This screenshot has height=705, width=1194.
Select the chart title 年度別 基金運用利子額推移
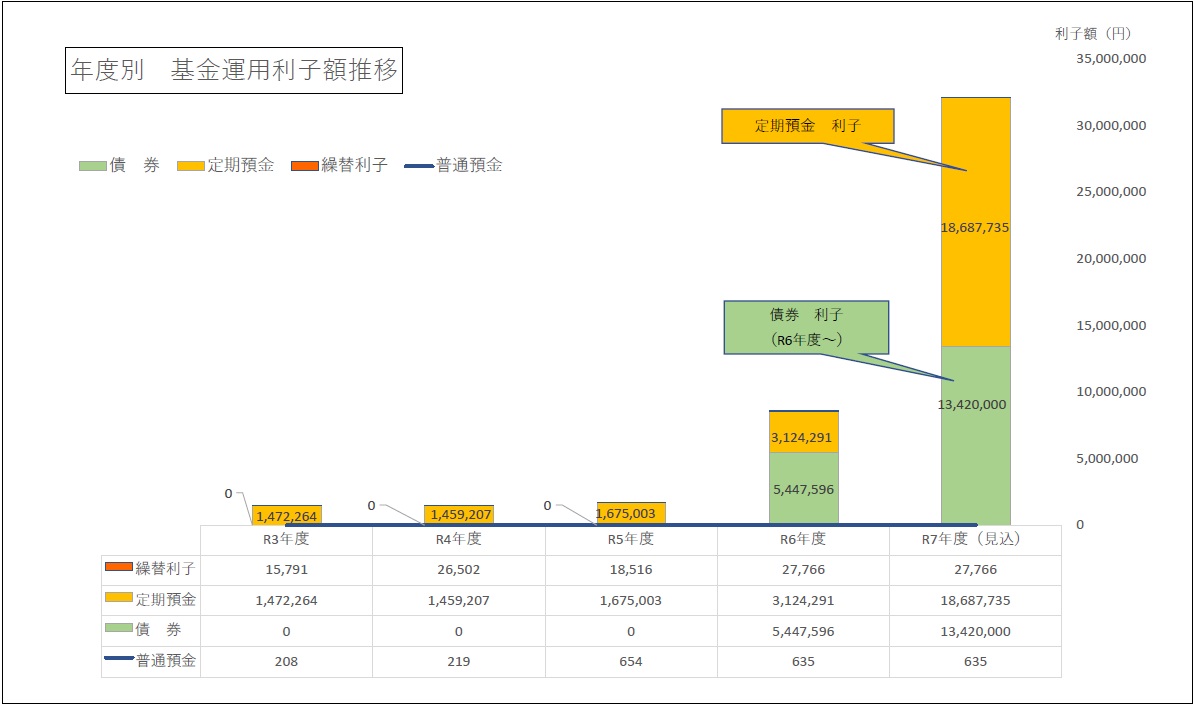(x=234, y=71)
